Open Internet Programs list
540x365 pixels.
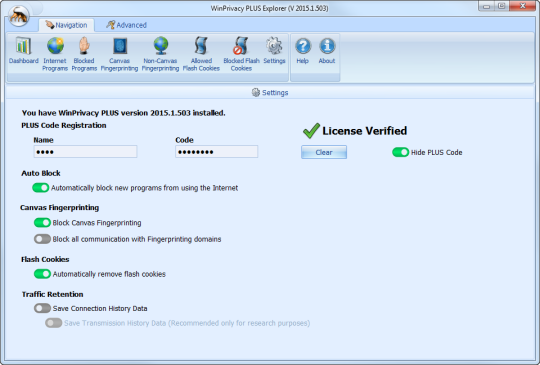click(55, 54)
